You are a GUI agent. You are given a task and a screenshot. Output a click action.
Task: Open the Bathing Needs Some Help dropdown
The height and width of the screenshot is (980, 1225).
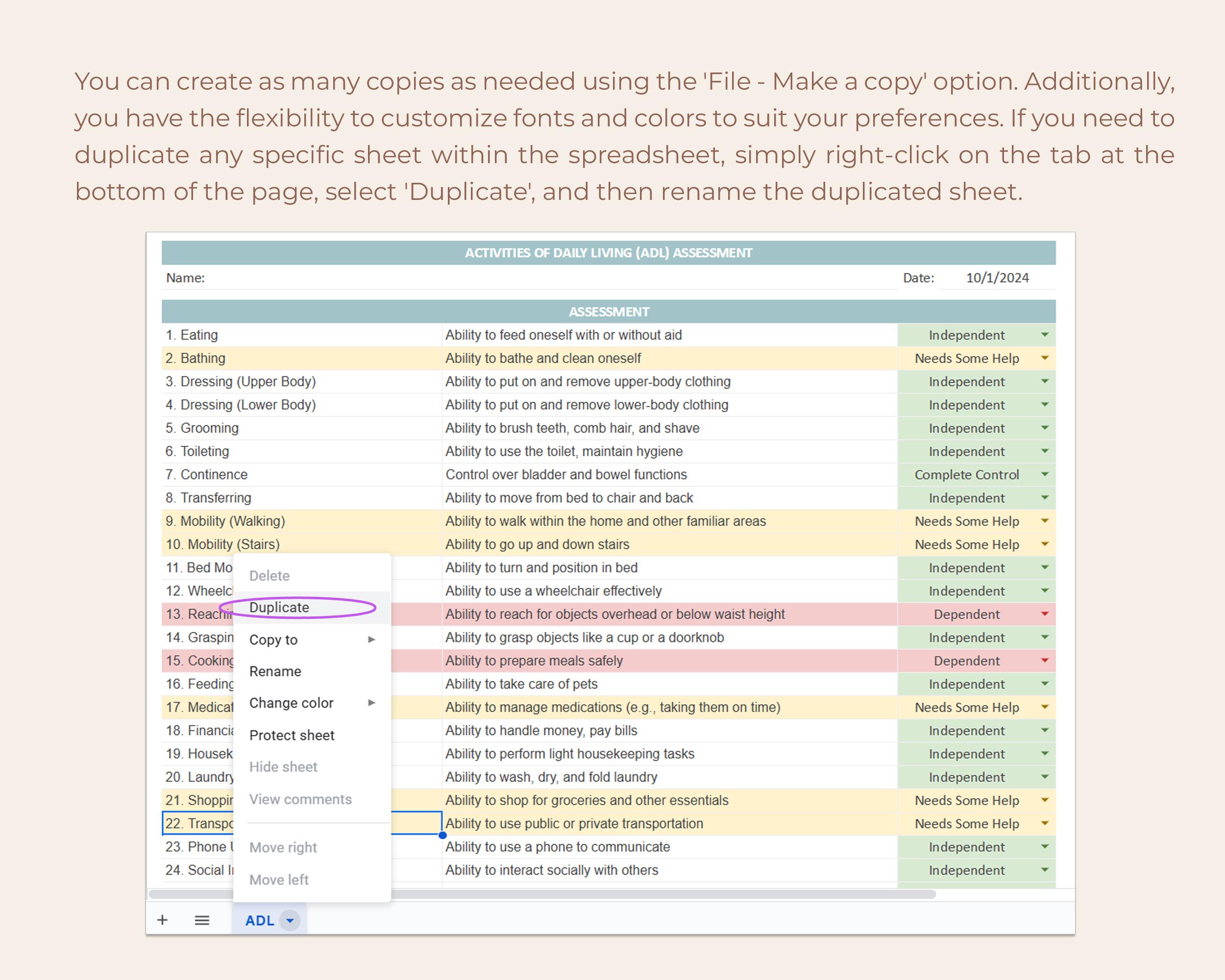(x=1045, y=358)
